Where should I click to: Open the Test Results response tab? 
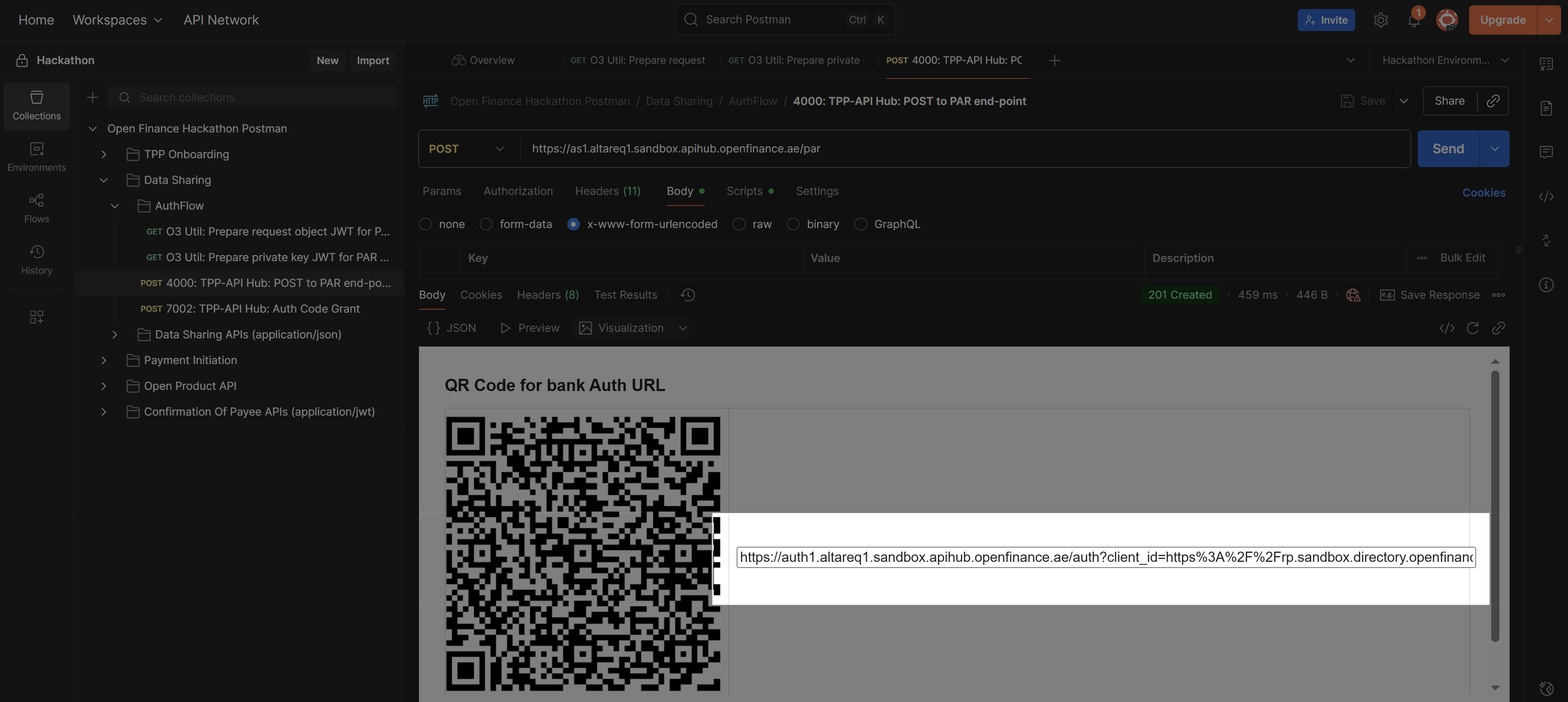tap(625, 295)
